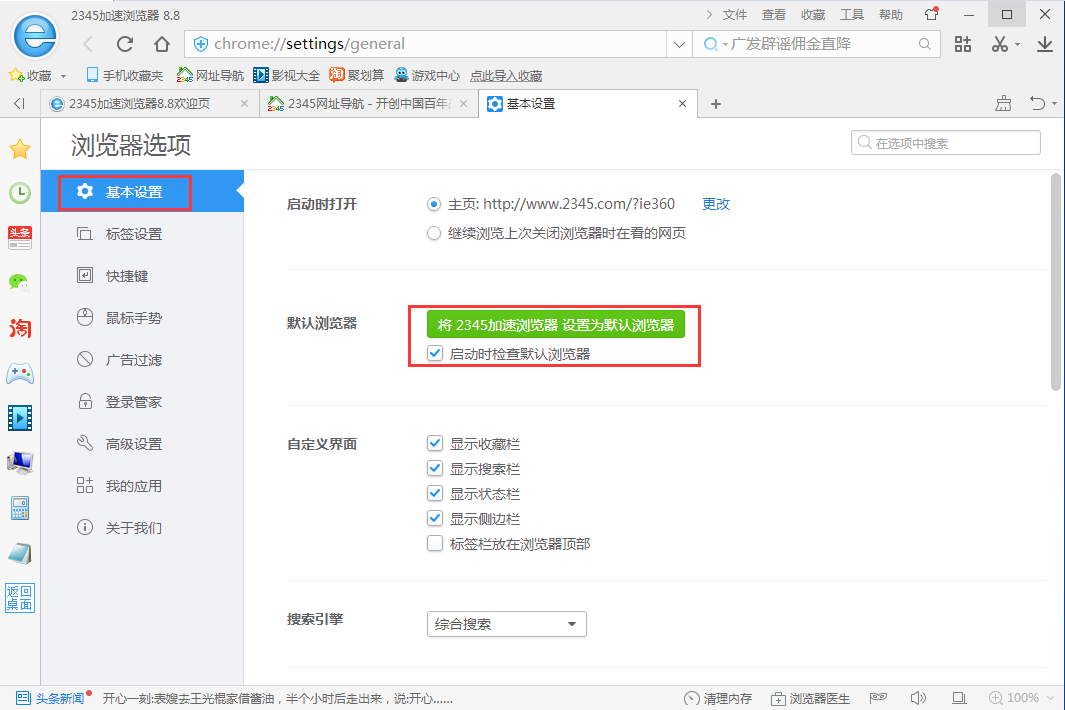Viewport: 1065px width, 710px height.
Task: Open the sidebar calculator icon
Action: click(20, 508)
